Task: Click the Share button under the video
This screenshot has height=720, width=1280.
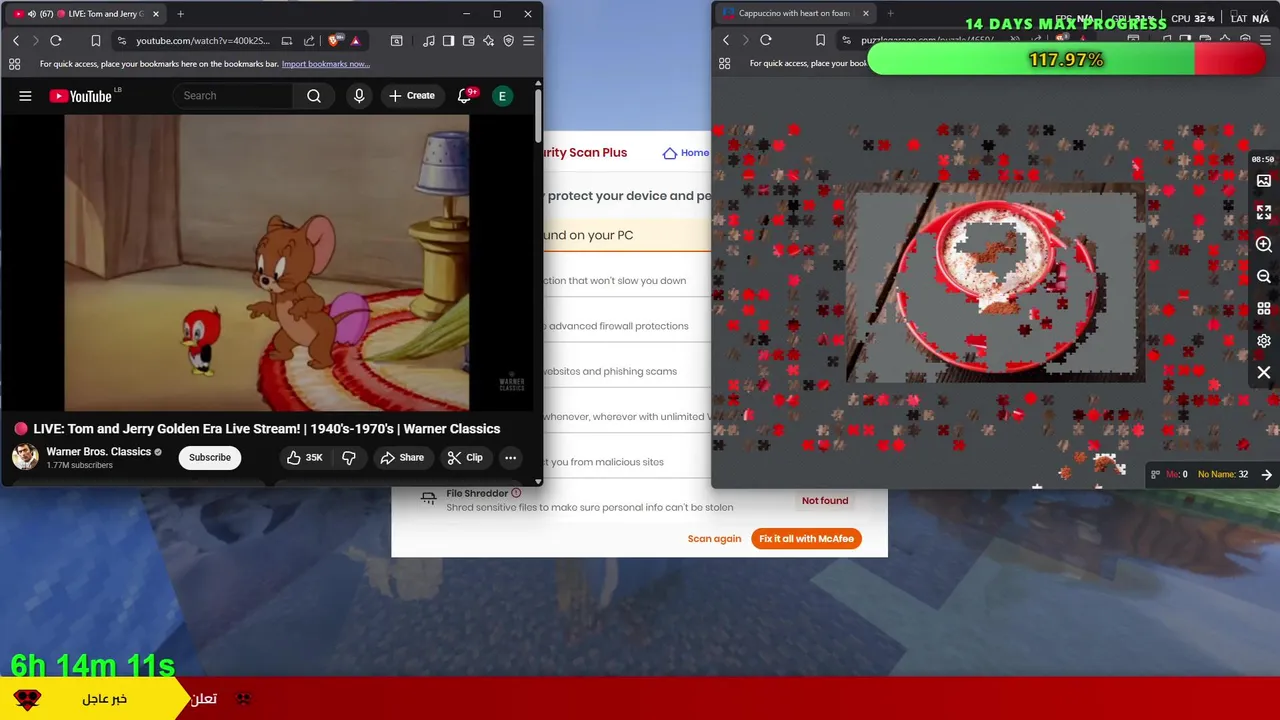Action: 402,458
